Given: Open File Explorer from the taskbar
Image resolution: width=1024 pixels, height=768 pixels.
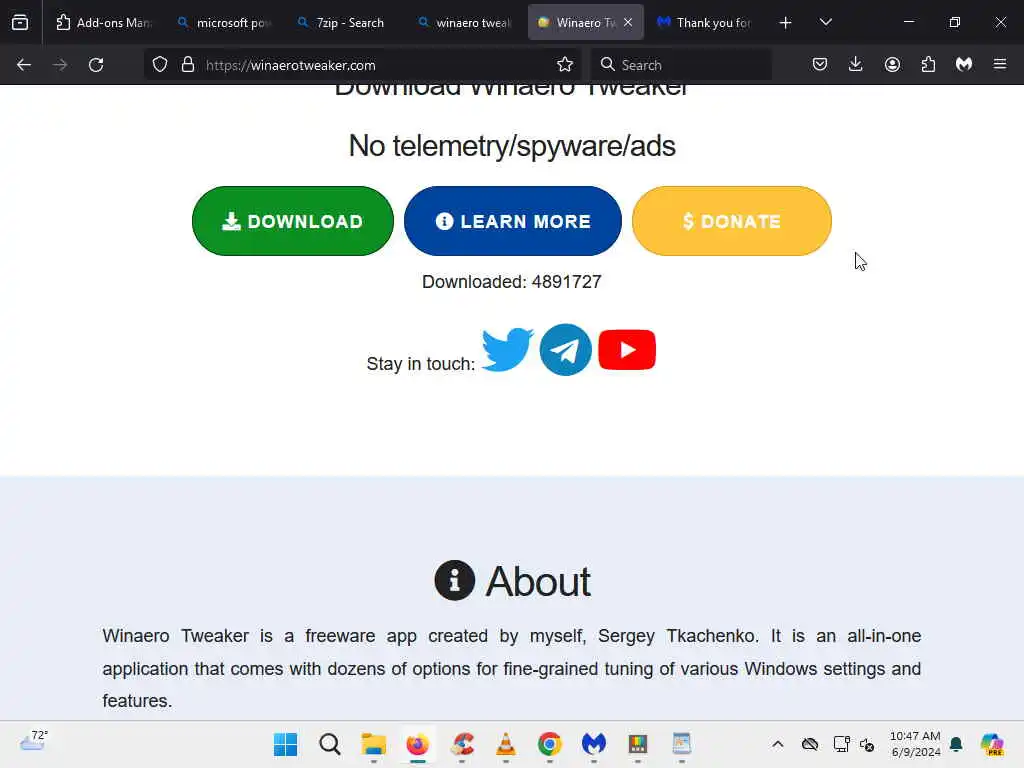Looking at the screenshot, I should click(374, 744).
